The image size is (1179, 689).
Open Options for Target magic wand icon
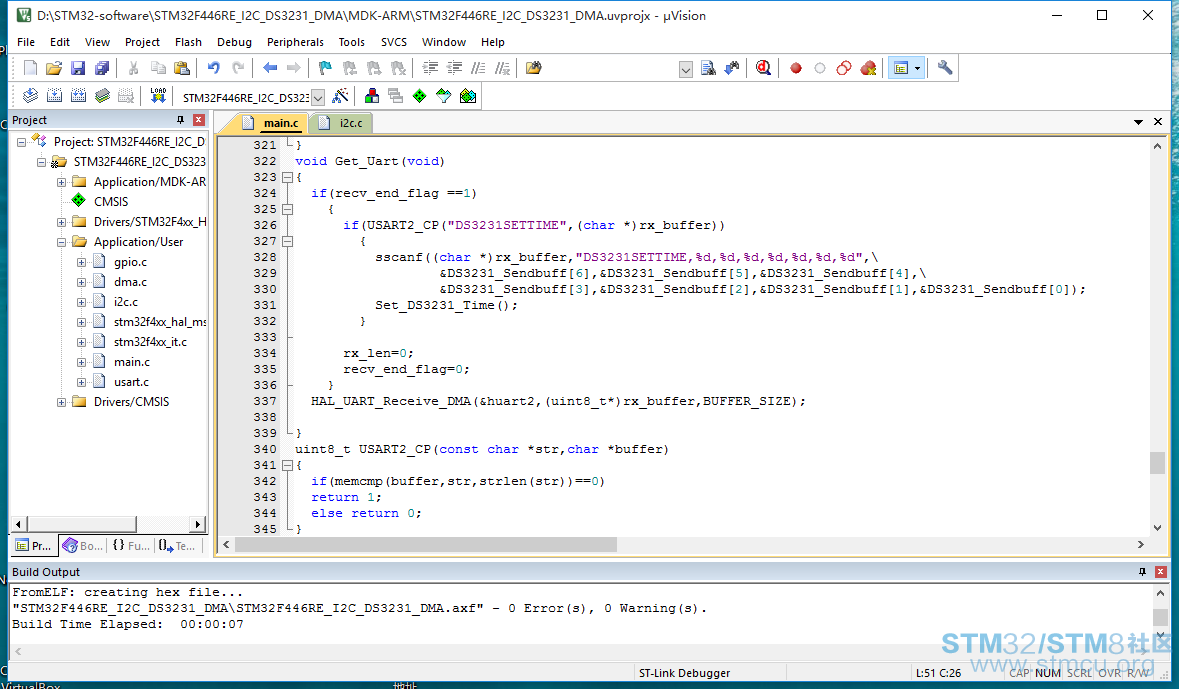[341, 96]
